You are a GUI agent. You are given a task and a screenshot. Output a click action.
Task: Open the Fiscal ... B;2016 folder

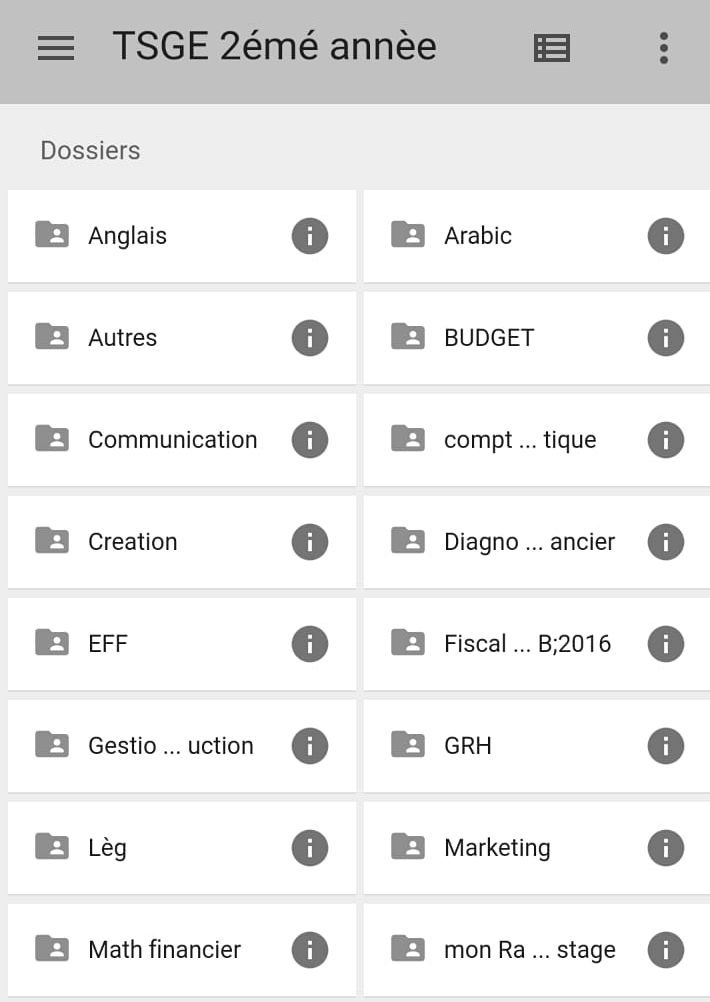coord(537,644)
